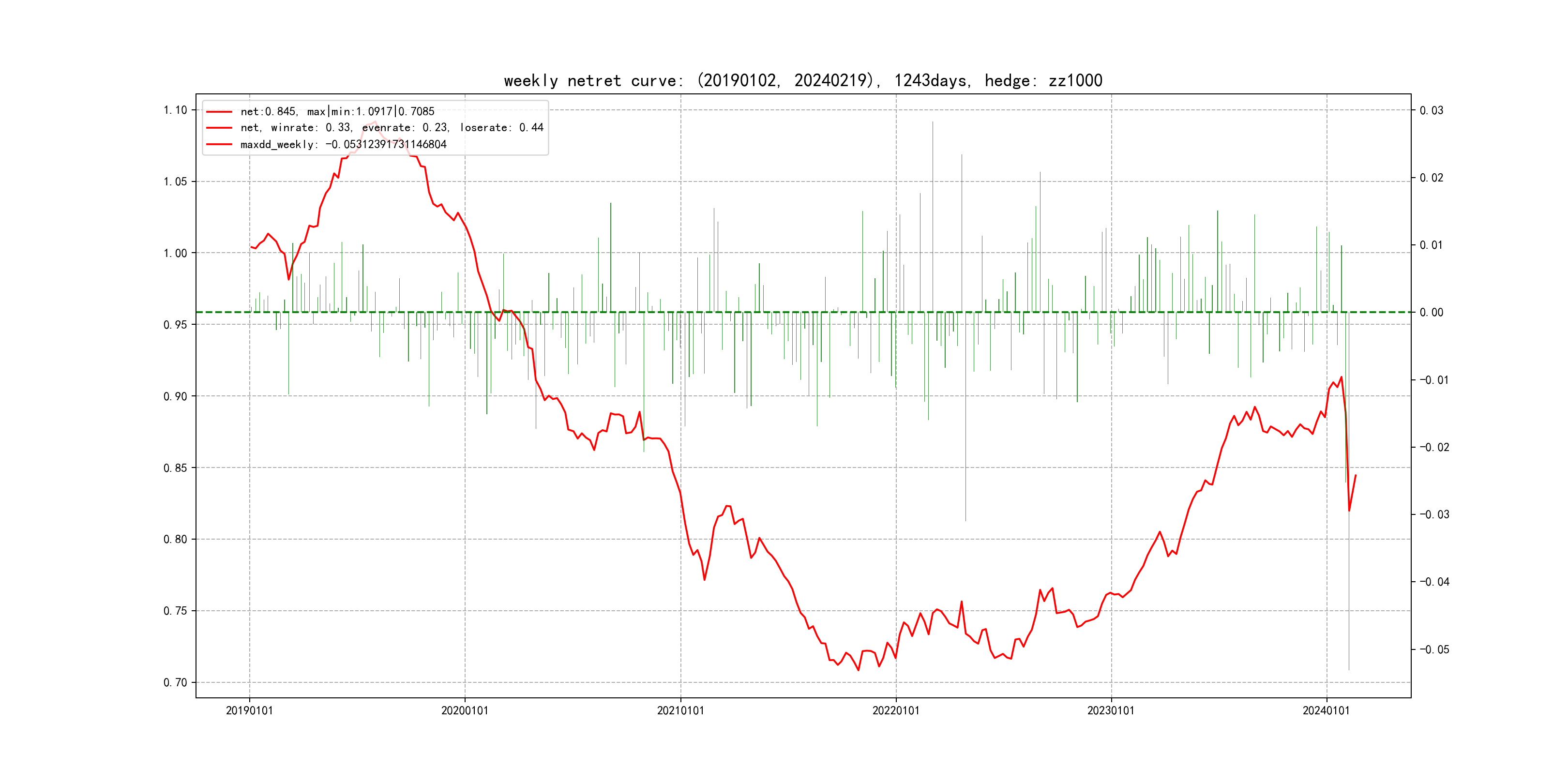Click the 0.03 right axis label
The height and width of the screenshot is (784, 1568).
pyautogui.click(x=1431, y=110)
